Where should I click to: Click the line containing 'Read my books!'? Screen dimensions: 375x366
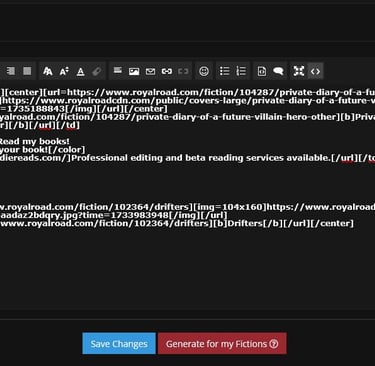click(x=35, y=141)
